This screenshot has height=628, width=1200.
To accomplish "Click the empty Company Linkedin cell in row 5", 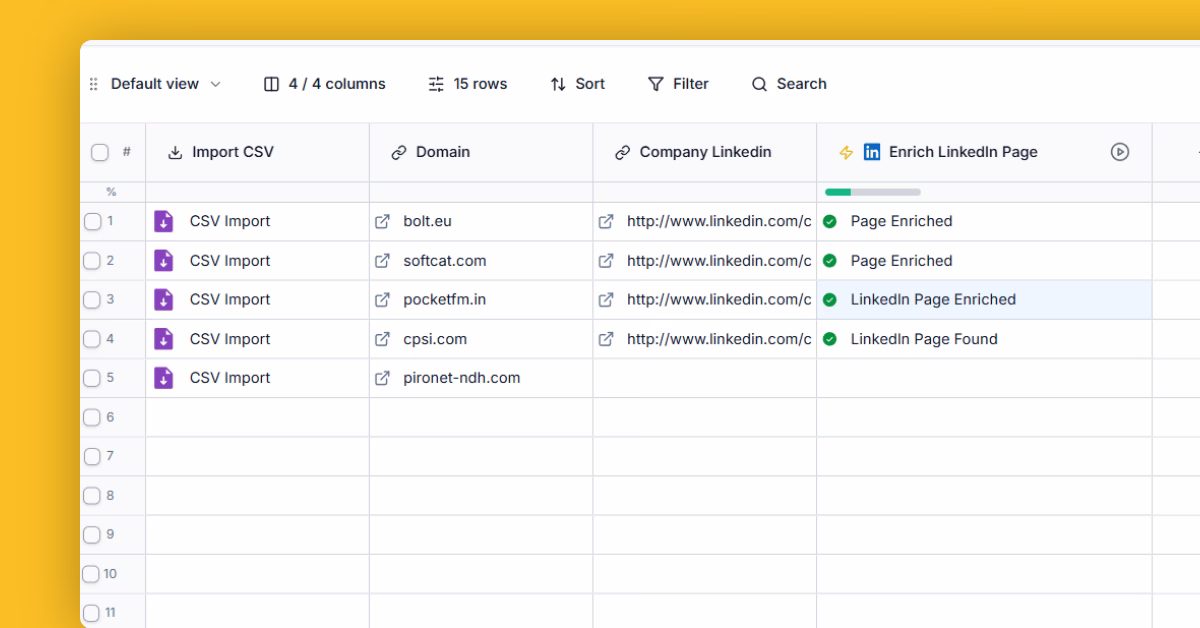I will 705,378.
